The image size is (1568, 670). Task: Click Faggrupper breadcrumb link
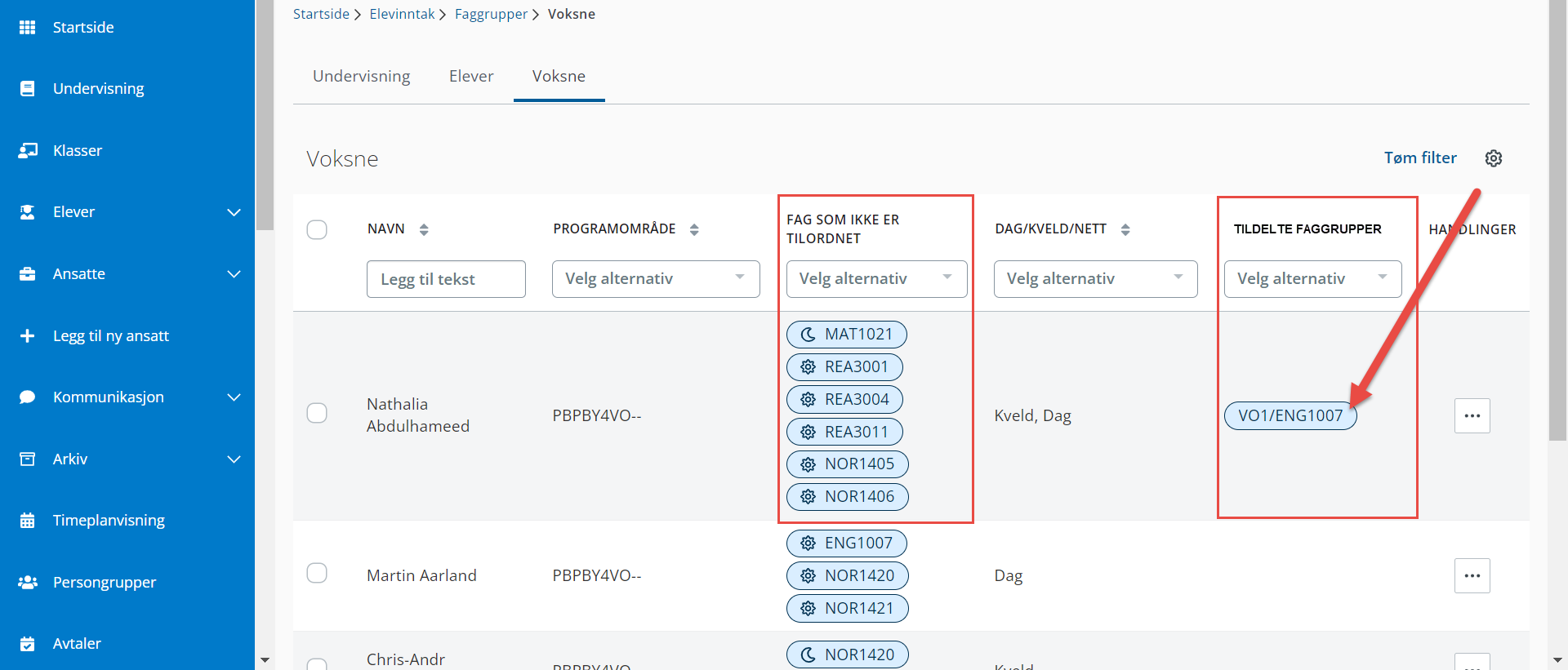491,14
